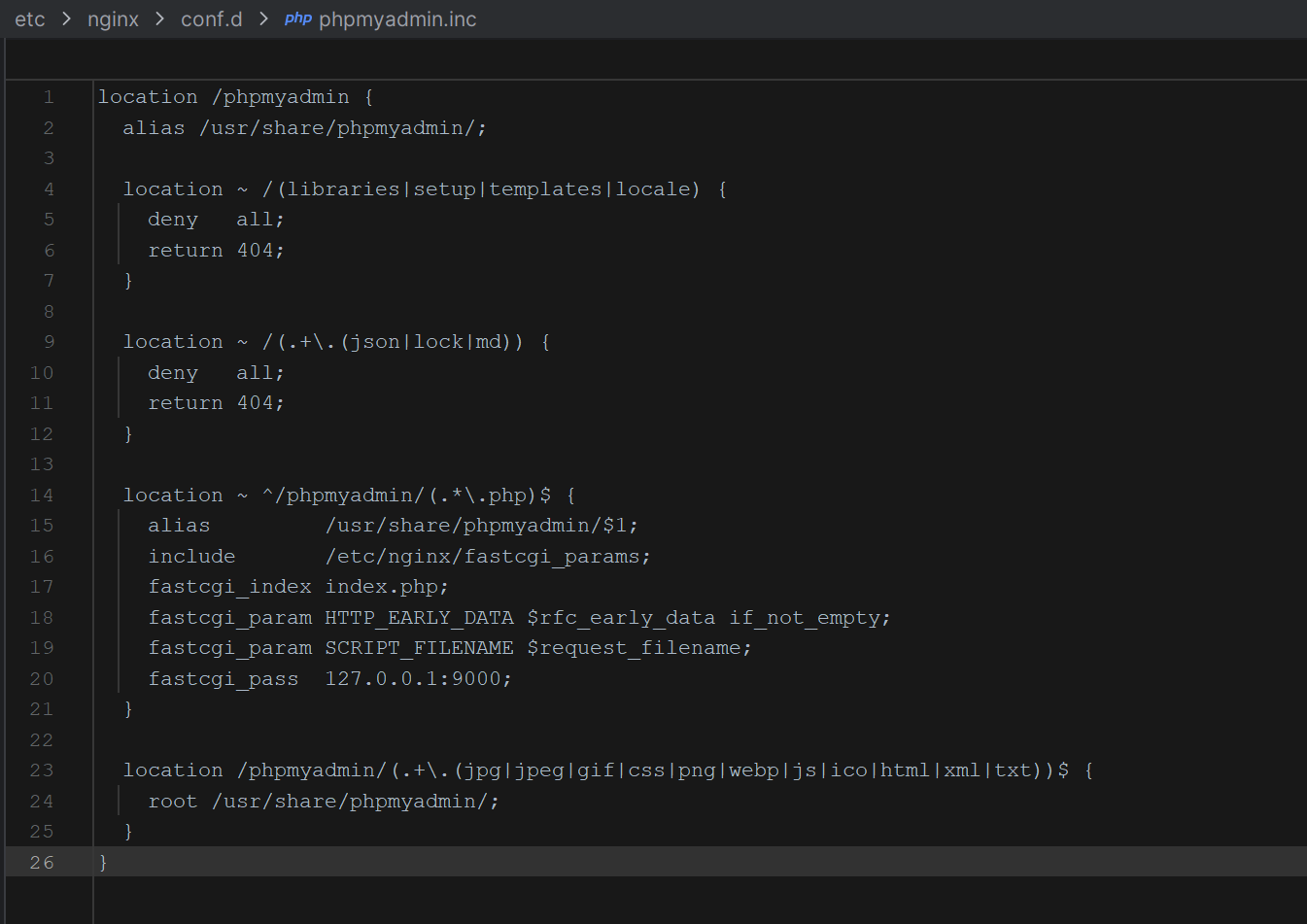1307x924 pixels.
Task: Click 'index.php;' value on line 17
Action: [387, 587]
